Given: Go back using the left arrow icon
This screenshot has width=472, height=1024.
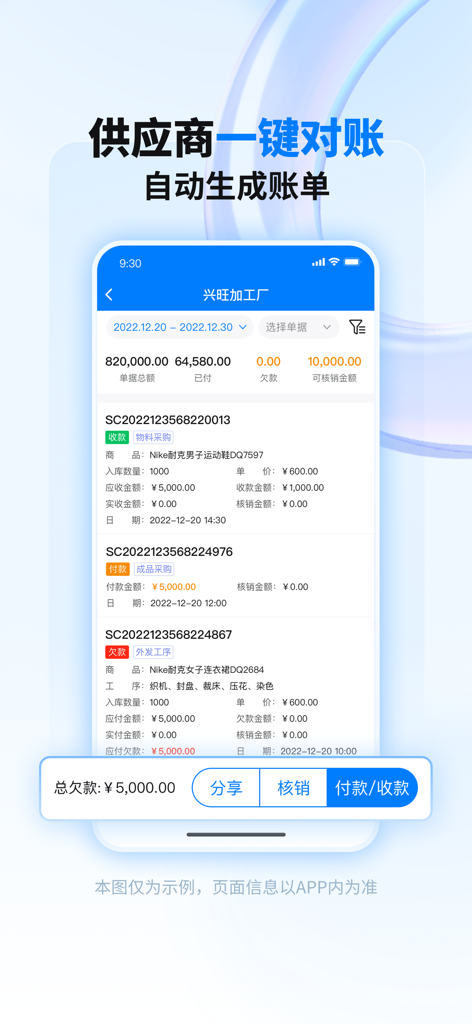Looking at the screenshot, I should [109, 295].
